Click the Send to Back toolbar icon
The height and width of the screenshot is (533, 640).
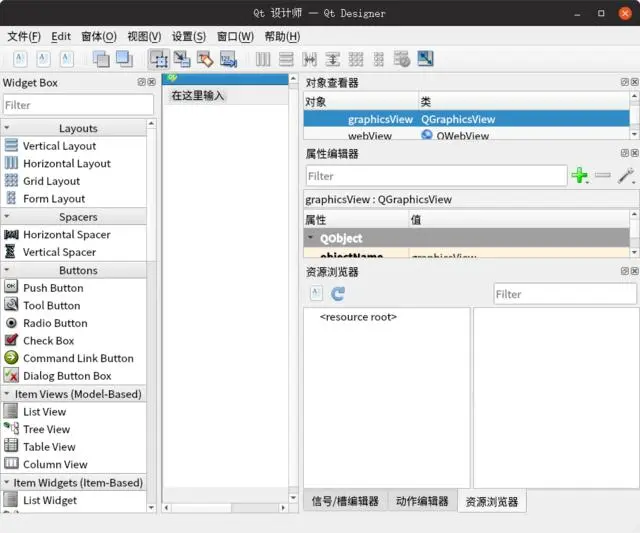[x=101, y=59]
